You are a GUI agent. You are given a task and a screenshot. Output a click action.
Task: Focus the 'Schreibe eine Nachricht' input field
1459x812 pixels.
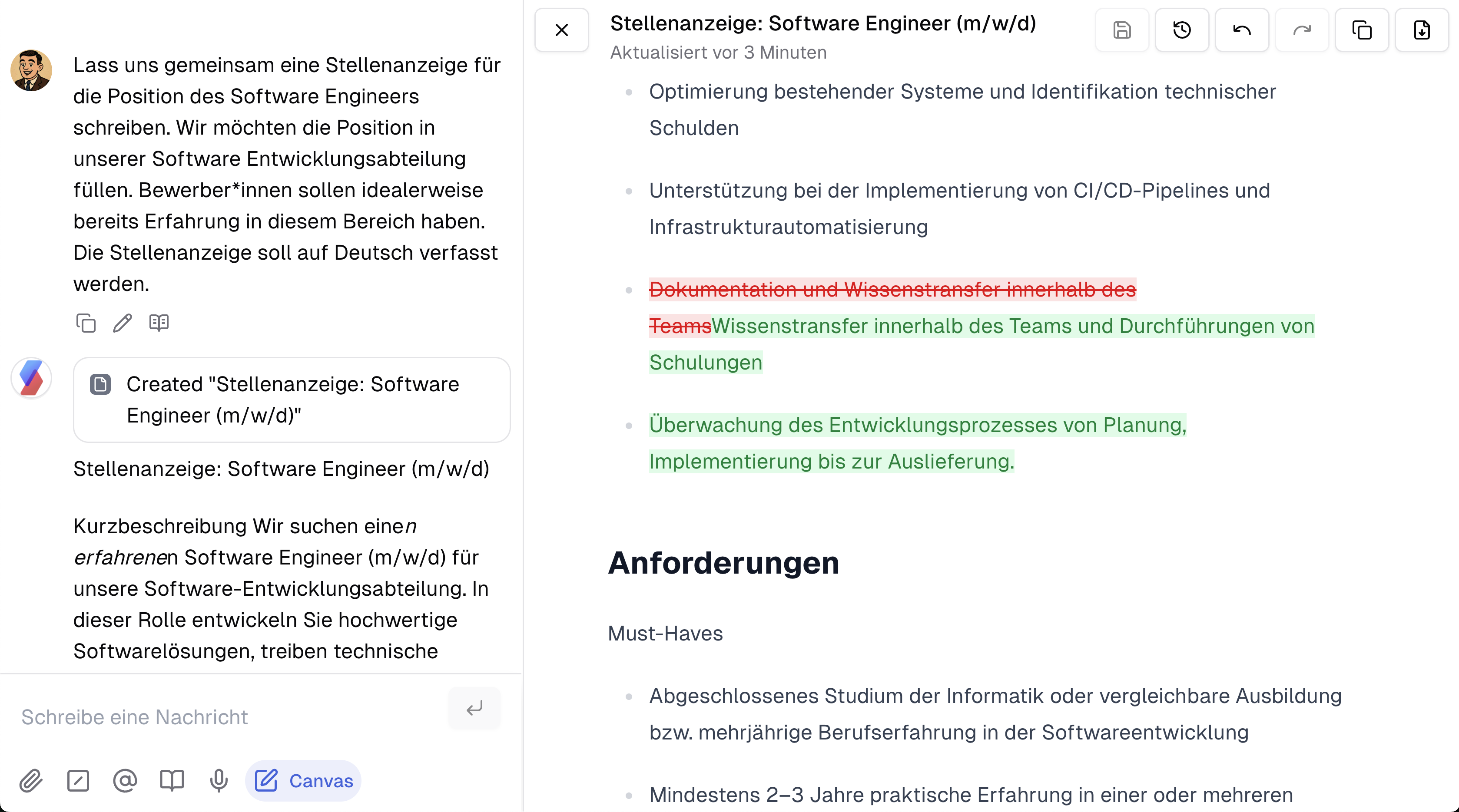[x=226, y=716]
